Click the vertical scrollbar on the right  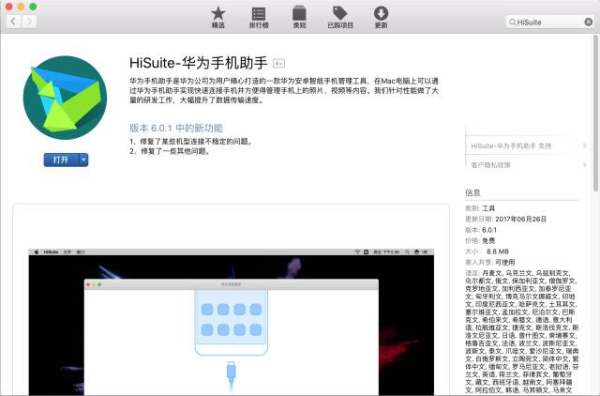point(595,113)
